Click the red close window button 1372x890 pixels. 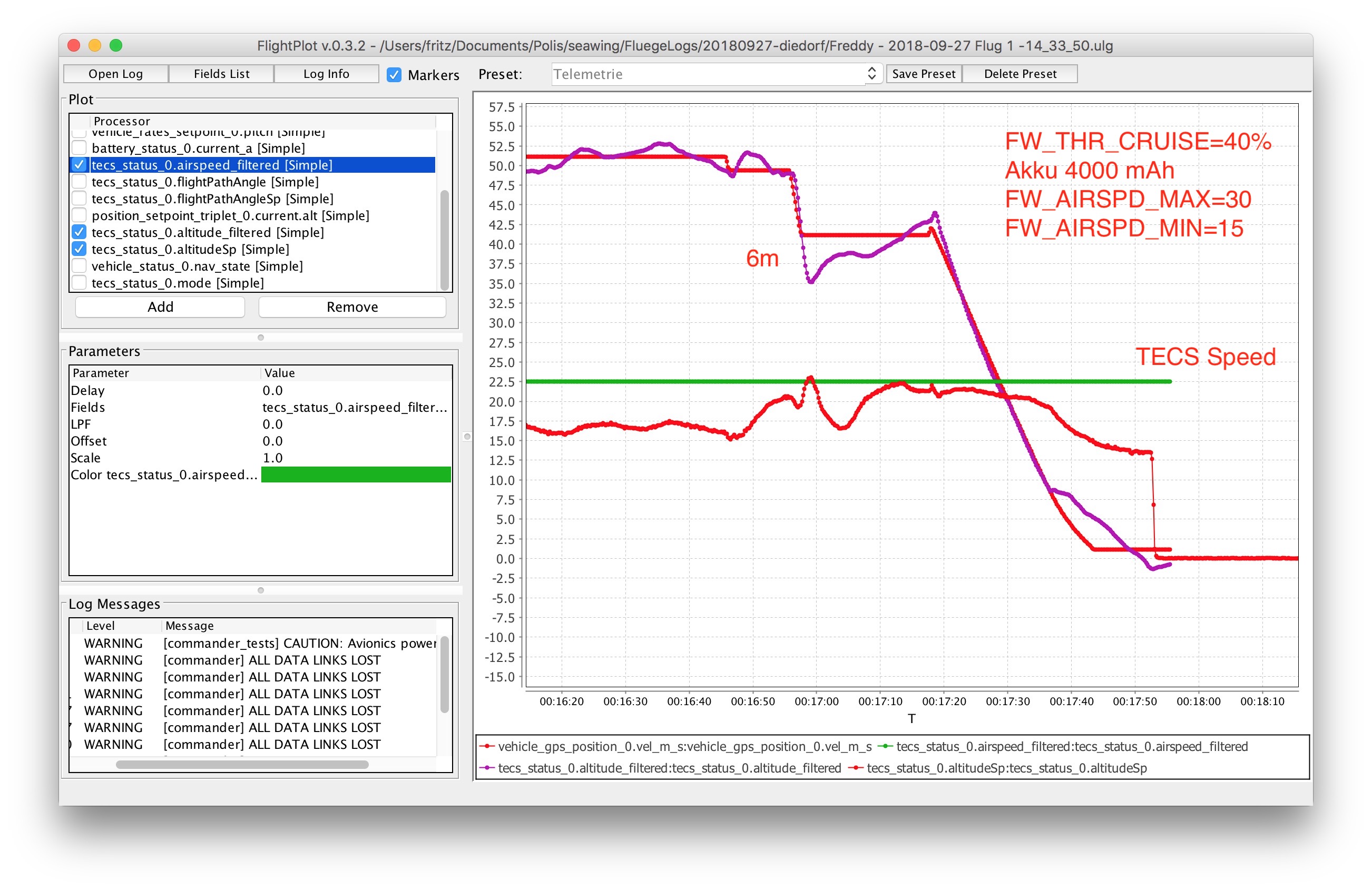point(74,45)
